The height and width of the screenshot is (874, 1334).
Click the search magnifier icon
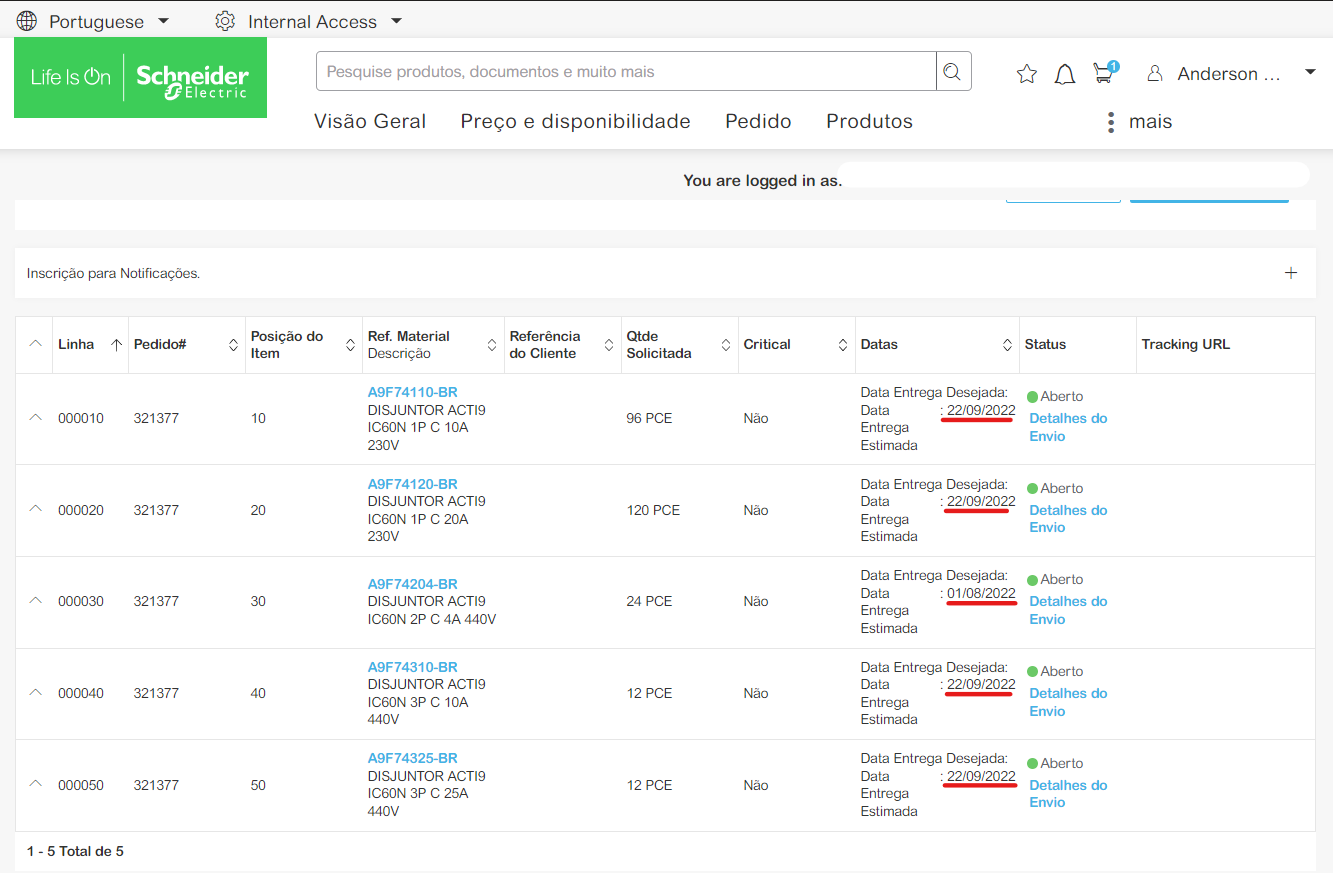(x=953, y=72)
